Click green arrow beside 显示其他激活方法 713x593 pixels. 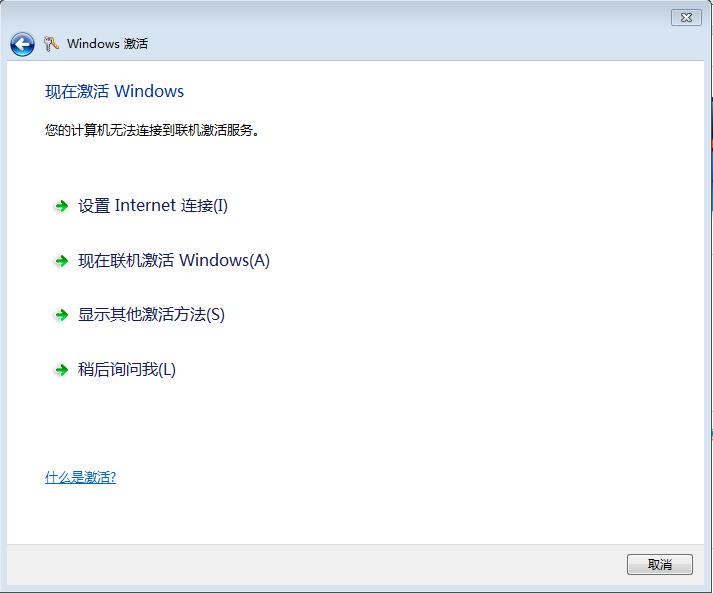[61, 315]
